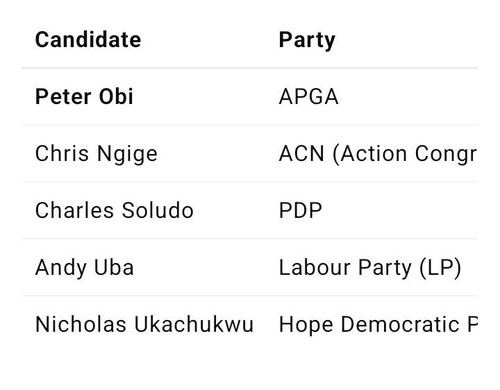Select the Charles Soludo cell
The height and width of the screenshot is (390, 500).
point(114,211)
